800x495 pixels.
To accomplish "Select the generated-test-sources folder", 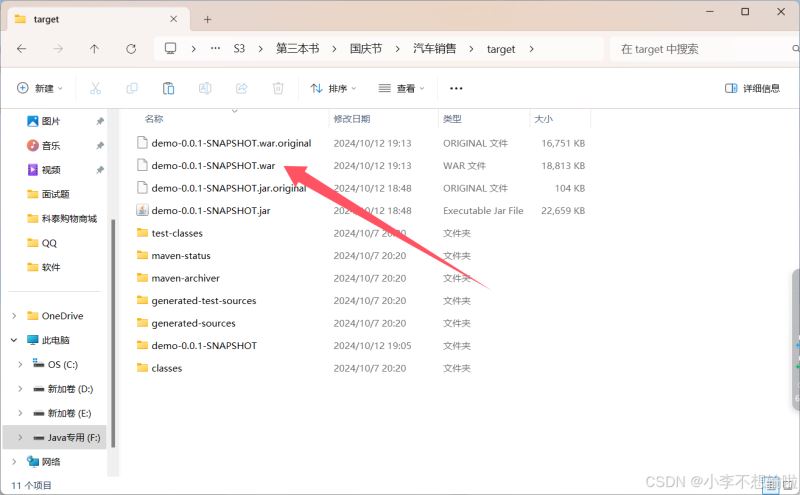I will coord(204,301).
